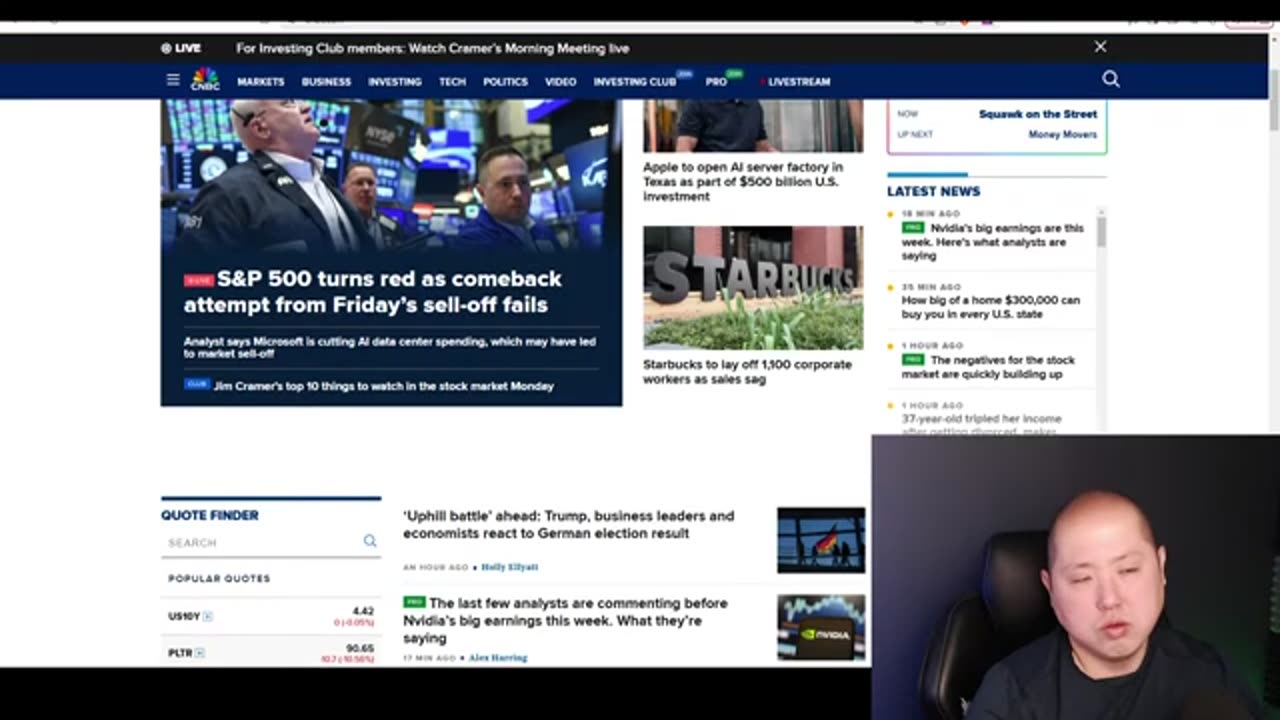Open the Business menu
Image resolution: width=1280 pixels, height=720 pixels.
click(x=326, y=82)
